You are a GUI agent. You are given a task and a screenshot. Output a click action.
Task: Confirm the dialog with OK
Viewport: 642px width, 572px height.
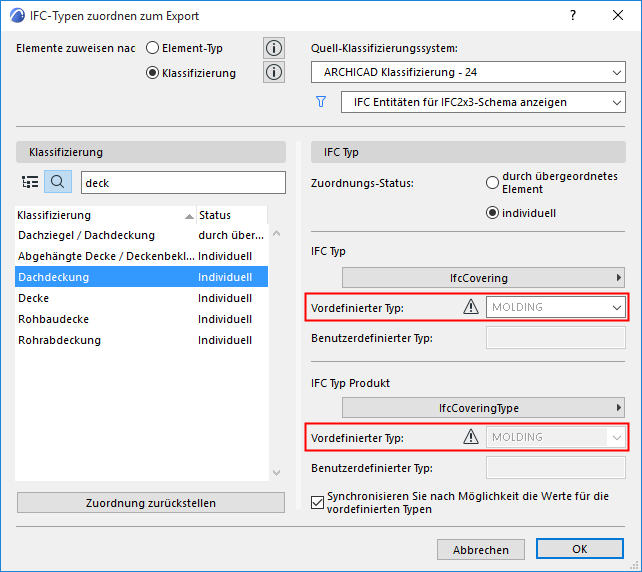[x=579, y=549]
